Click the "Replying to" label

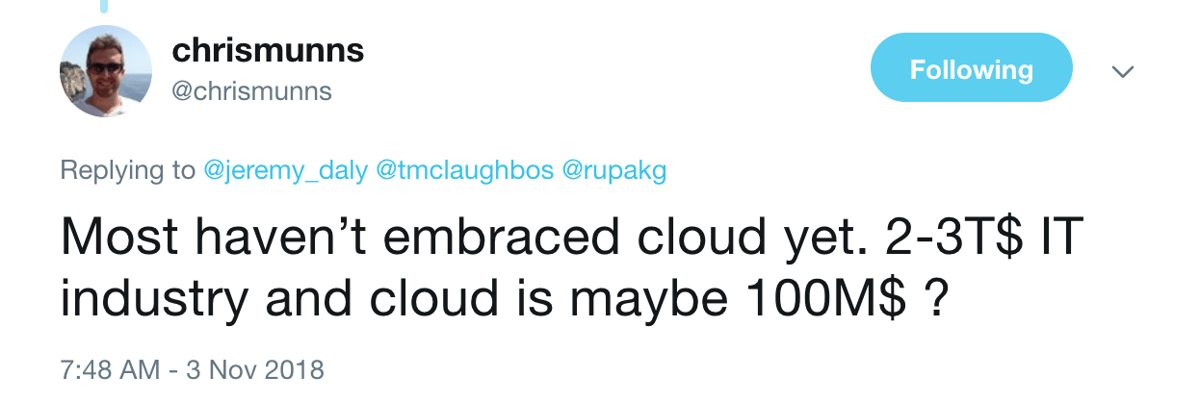(127, 170)
